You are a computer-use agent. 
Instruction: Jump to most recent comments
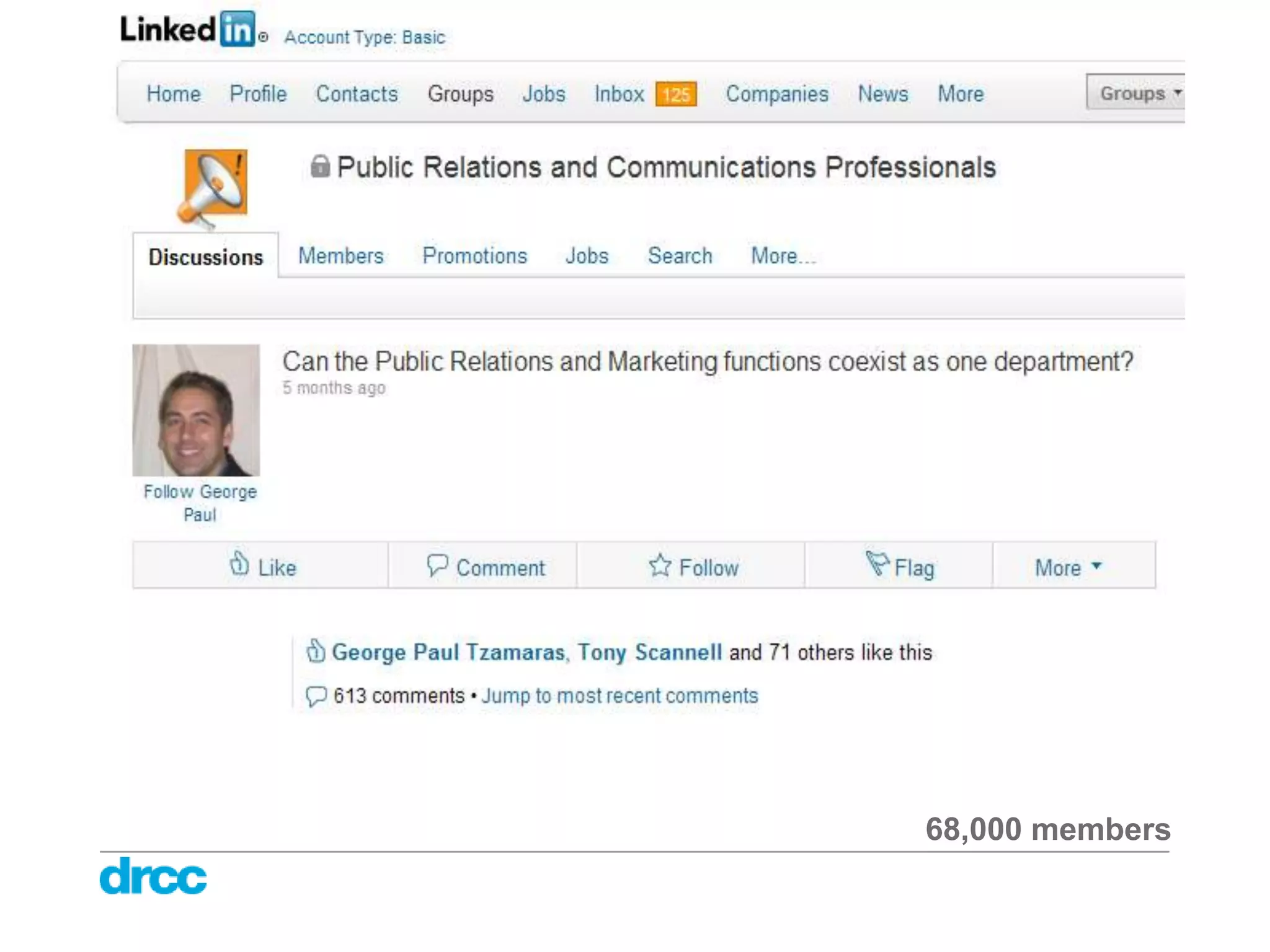pos(619,696)
